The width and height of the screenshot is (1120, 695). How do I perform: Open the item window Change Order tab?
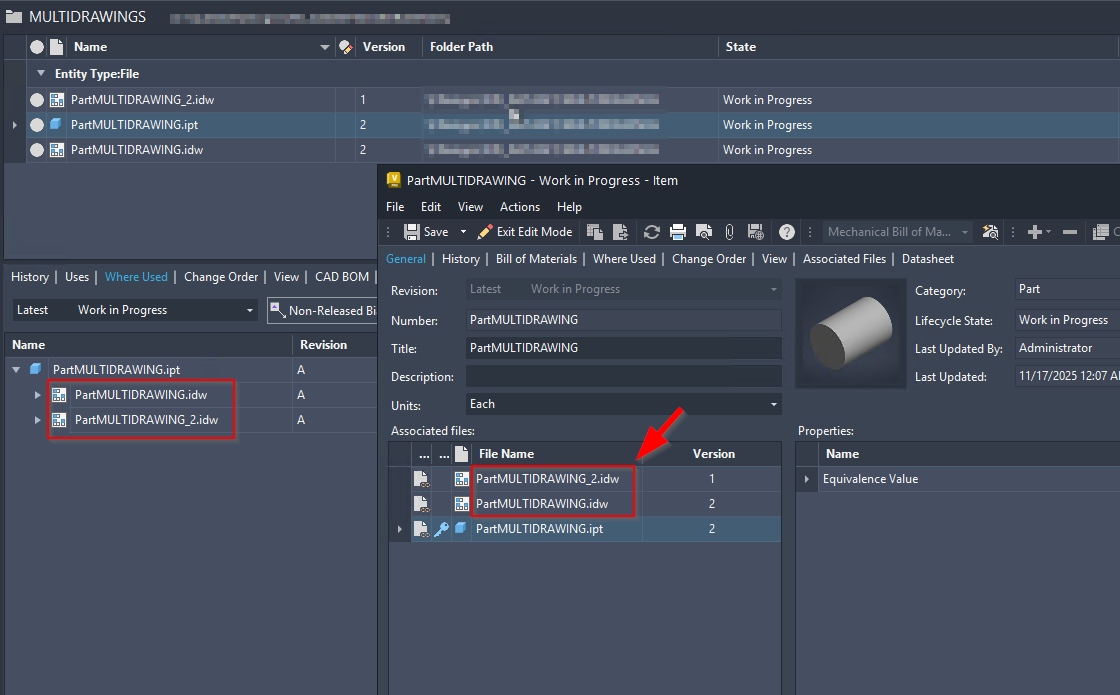[x=709, y=259]
